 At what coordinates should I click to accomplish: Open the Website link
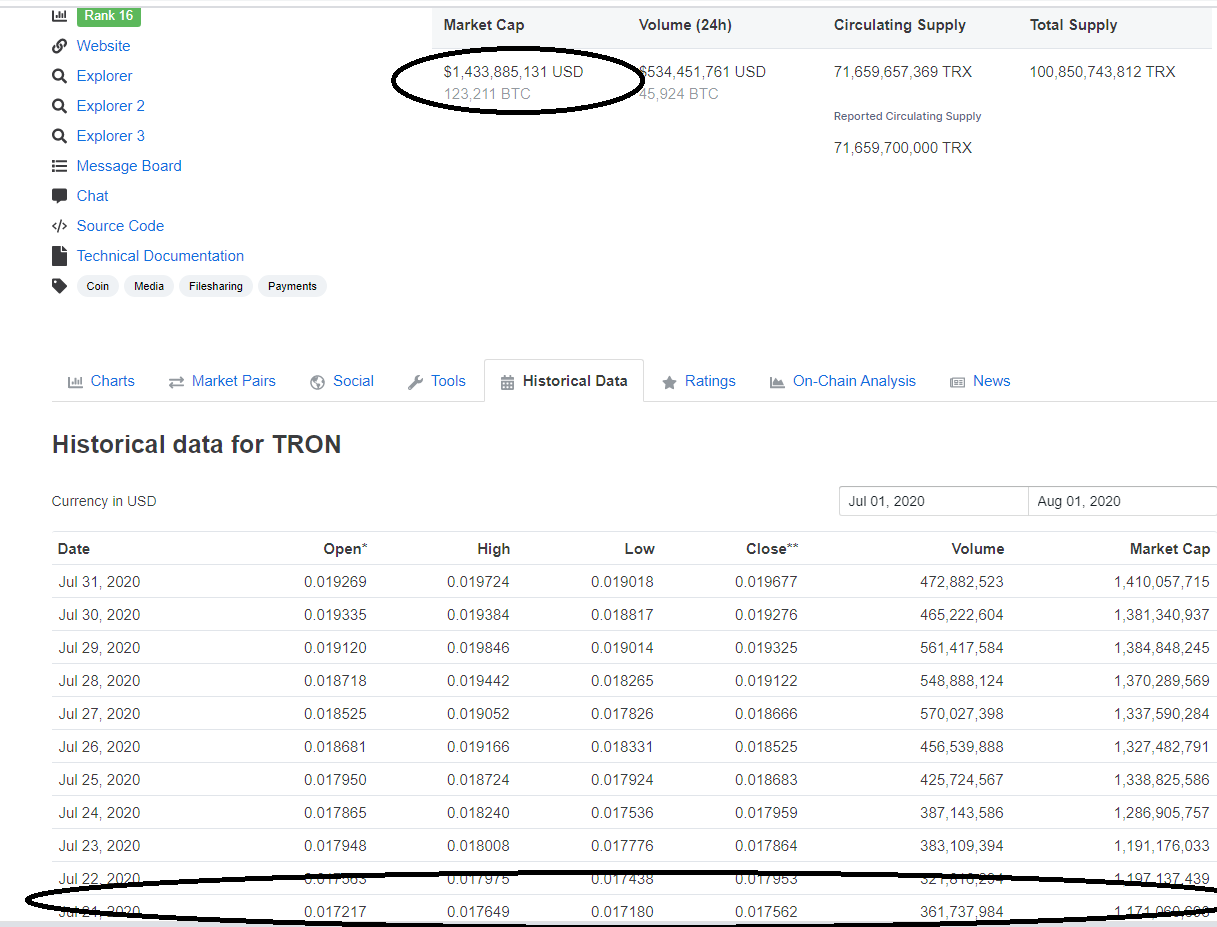click(103, 46)
